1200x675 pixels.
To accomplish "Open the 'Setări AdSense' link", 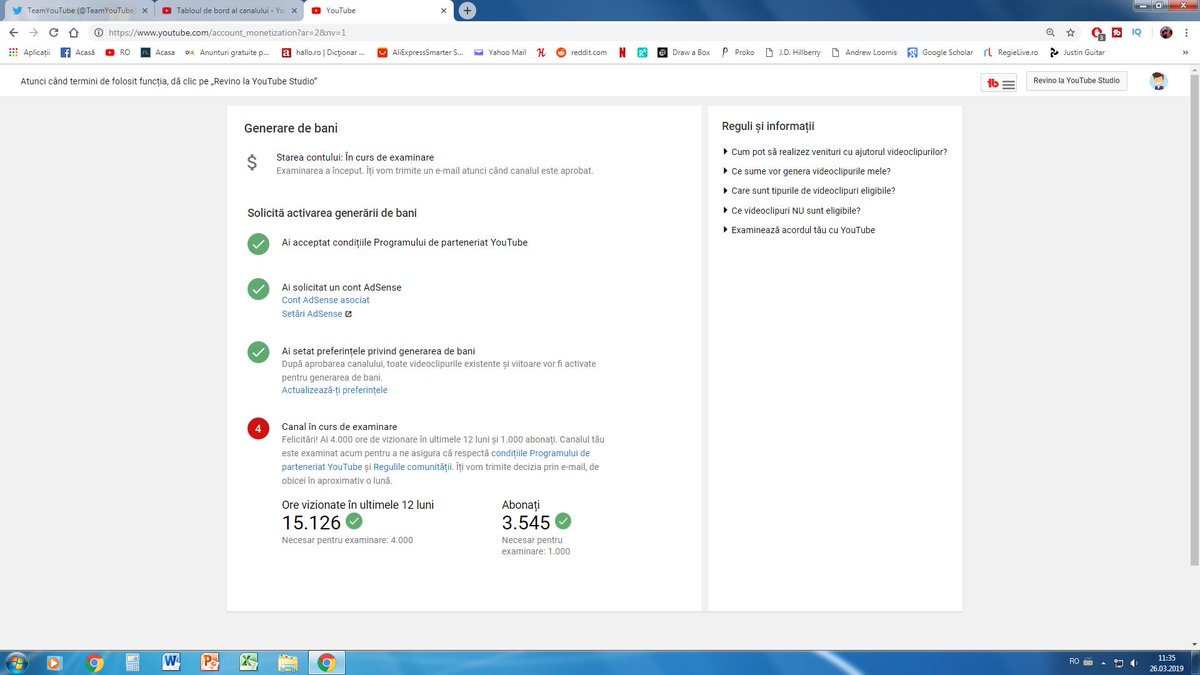I will (x=316, y=314).
